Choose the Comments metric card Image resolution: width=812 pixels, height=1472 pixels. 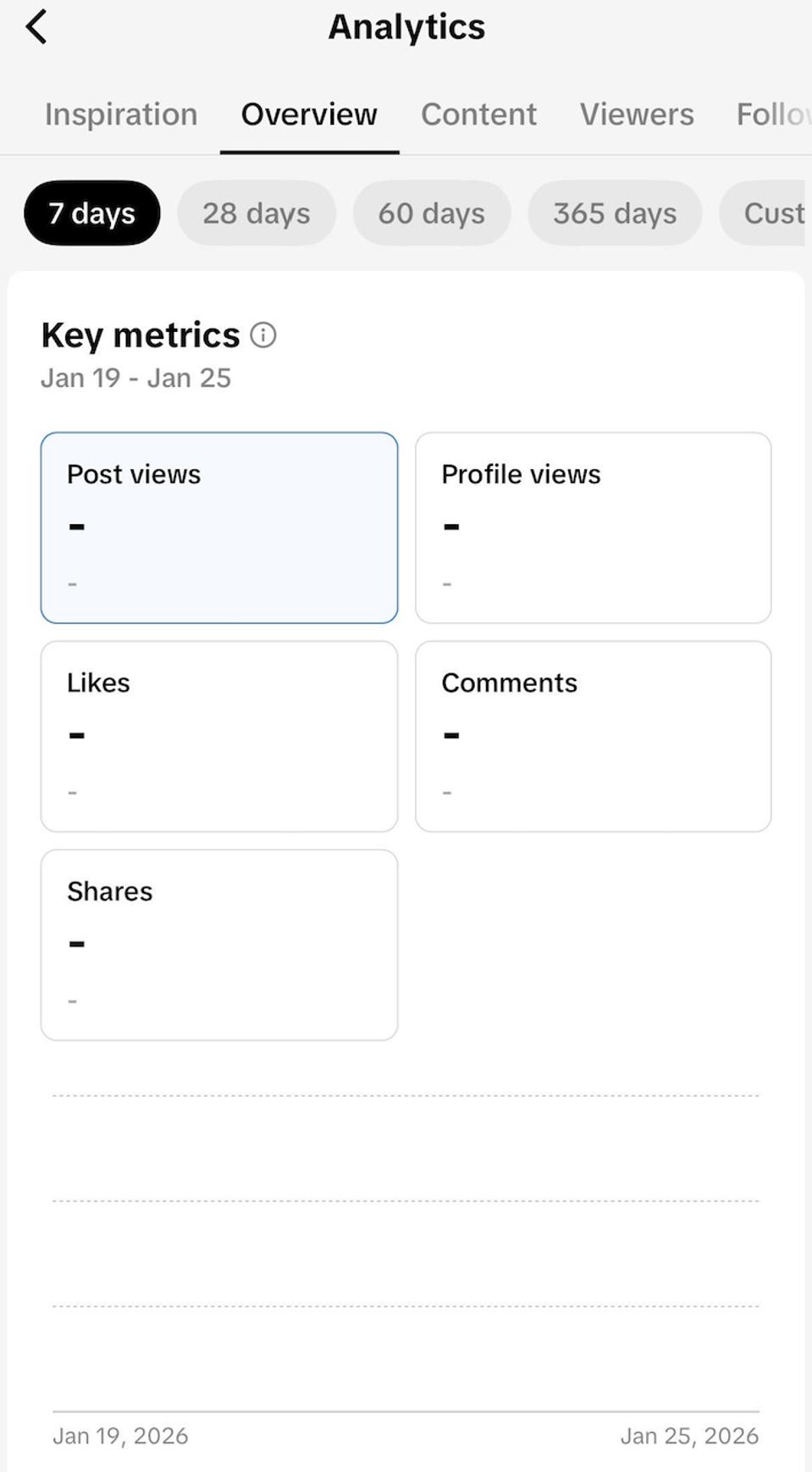[x=593, y=736]
